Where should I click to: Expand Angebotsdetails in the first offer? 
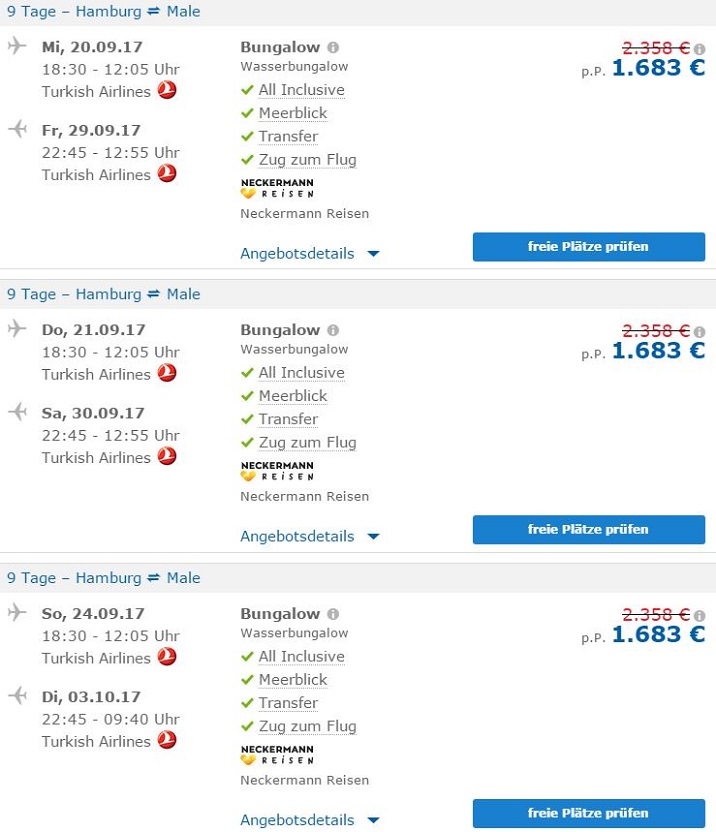(x=310, y=254)
